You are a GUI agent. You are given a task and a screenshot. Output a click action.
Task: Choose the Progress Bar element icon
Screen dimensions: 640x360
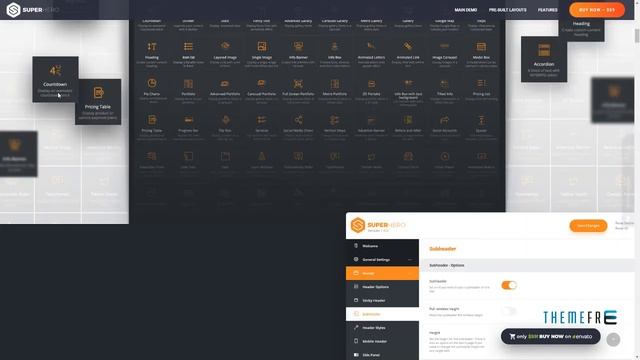tap(188, 120)
